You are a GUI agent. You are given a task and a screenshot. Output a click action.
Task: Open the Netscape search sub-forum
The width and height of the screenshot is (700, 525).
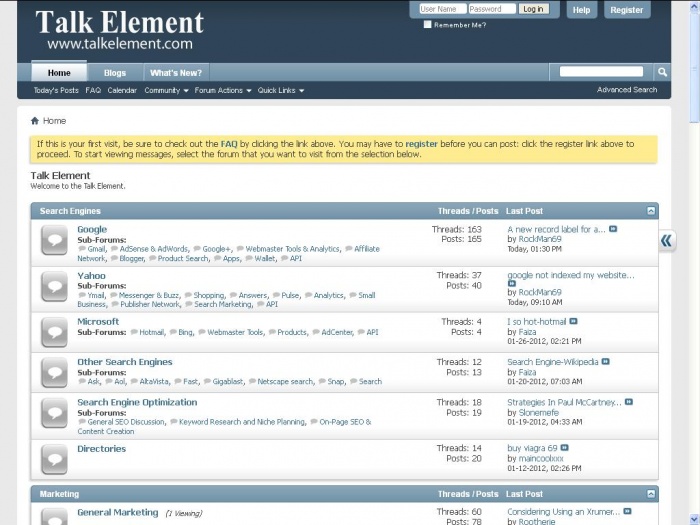285,381
